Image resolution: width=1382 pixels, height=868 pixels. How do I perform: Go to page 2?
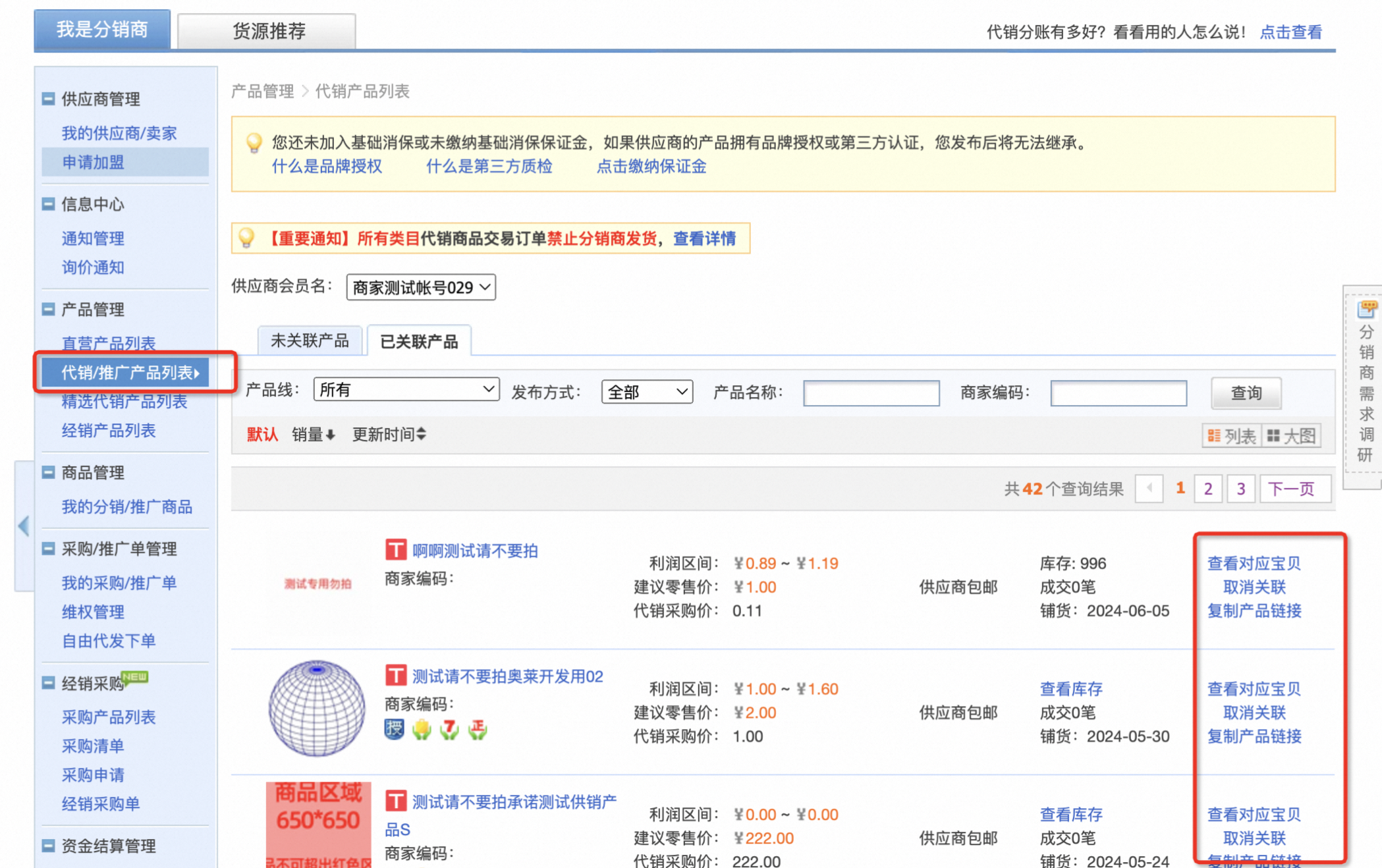(1208, 489)
